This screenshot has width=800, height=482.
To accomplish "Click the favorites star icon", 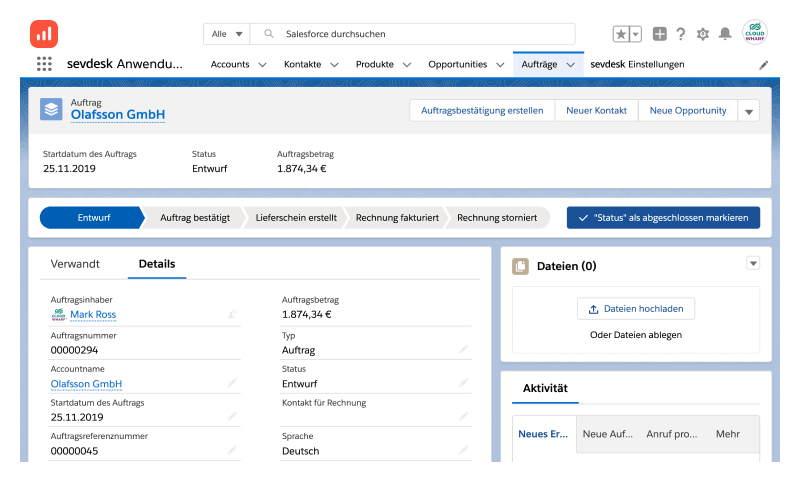I will click(x=621, y=34).
